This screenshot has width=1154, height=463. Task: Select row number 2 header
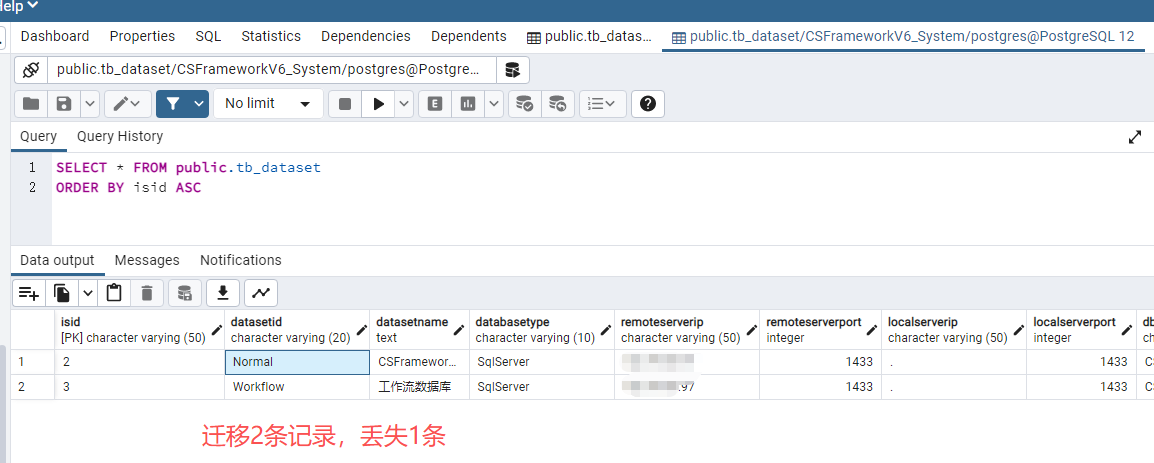(x=32, y=387)
